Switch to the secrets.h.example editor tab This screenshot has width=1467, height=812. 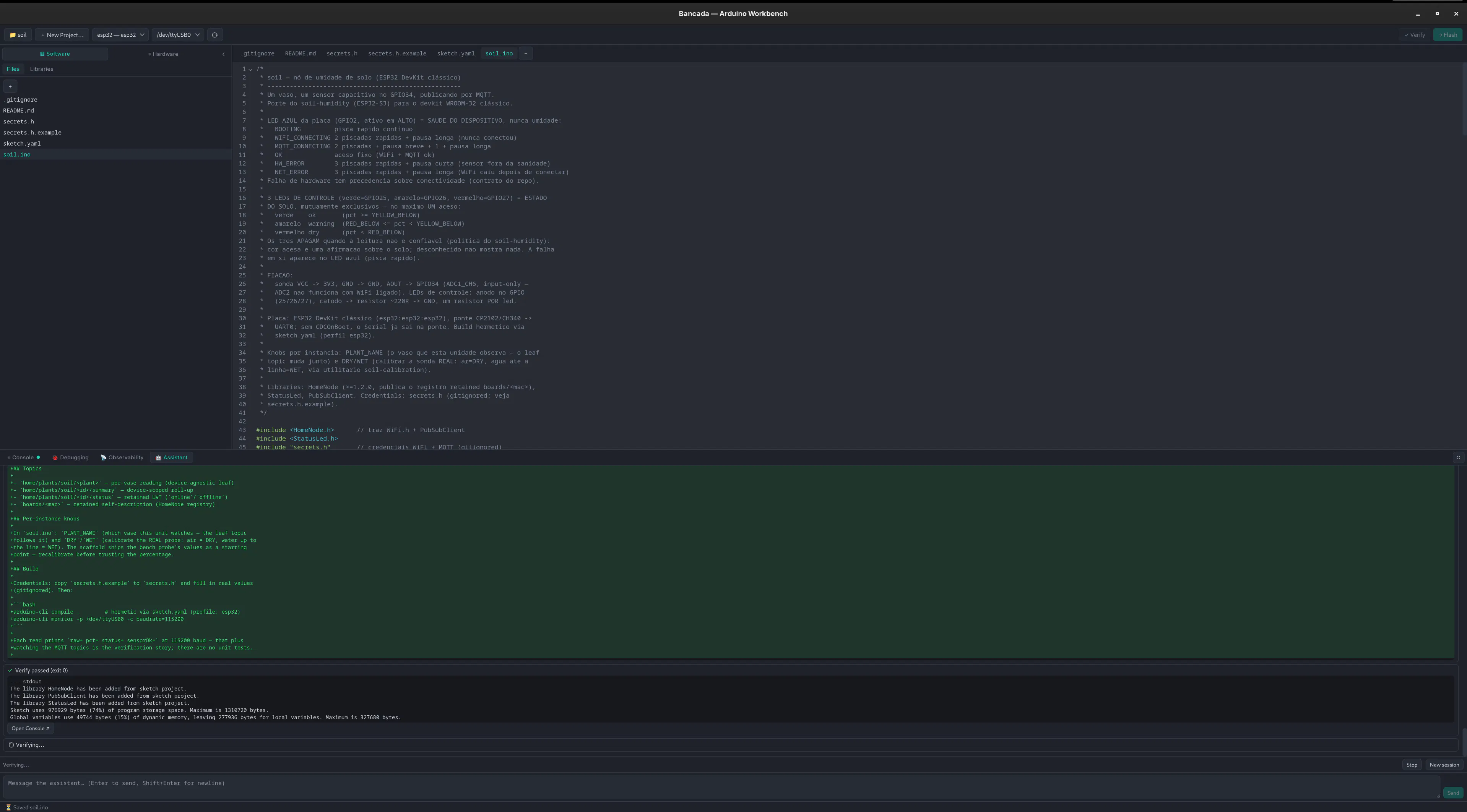pyautogui.click(x=397, y=53)
